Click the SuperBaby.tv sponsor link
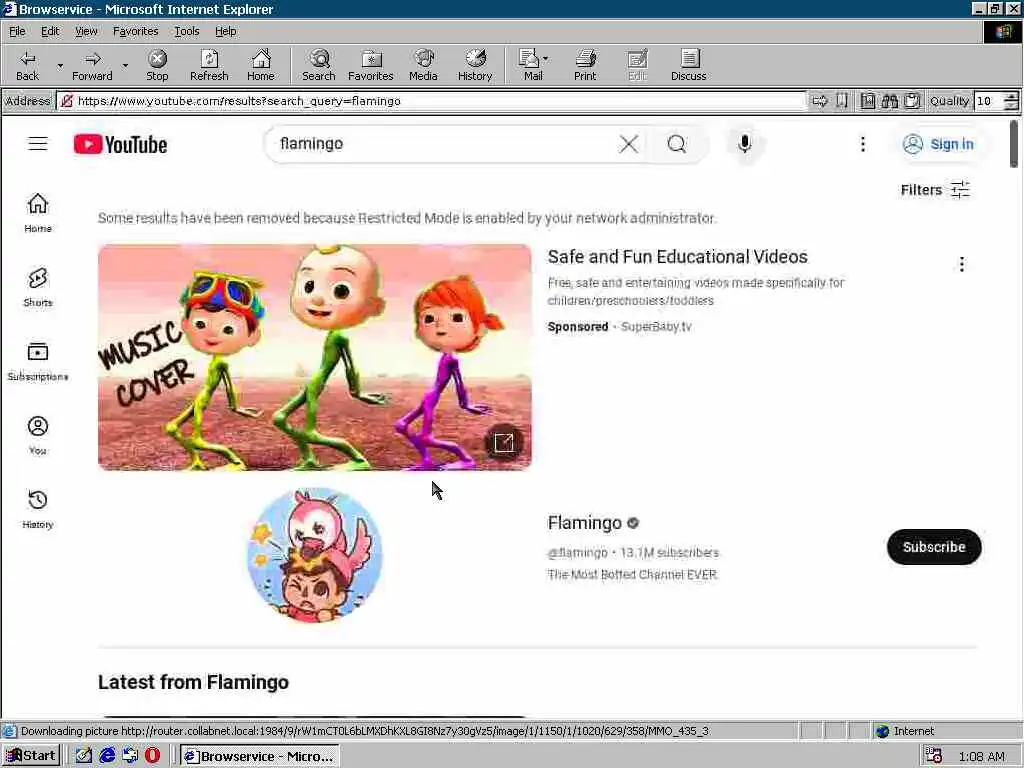The width and height of the screenshot is (1024, 768). coord(656,327)
